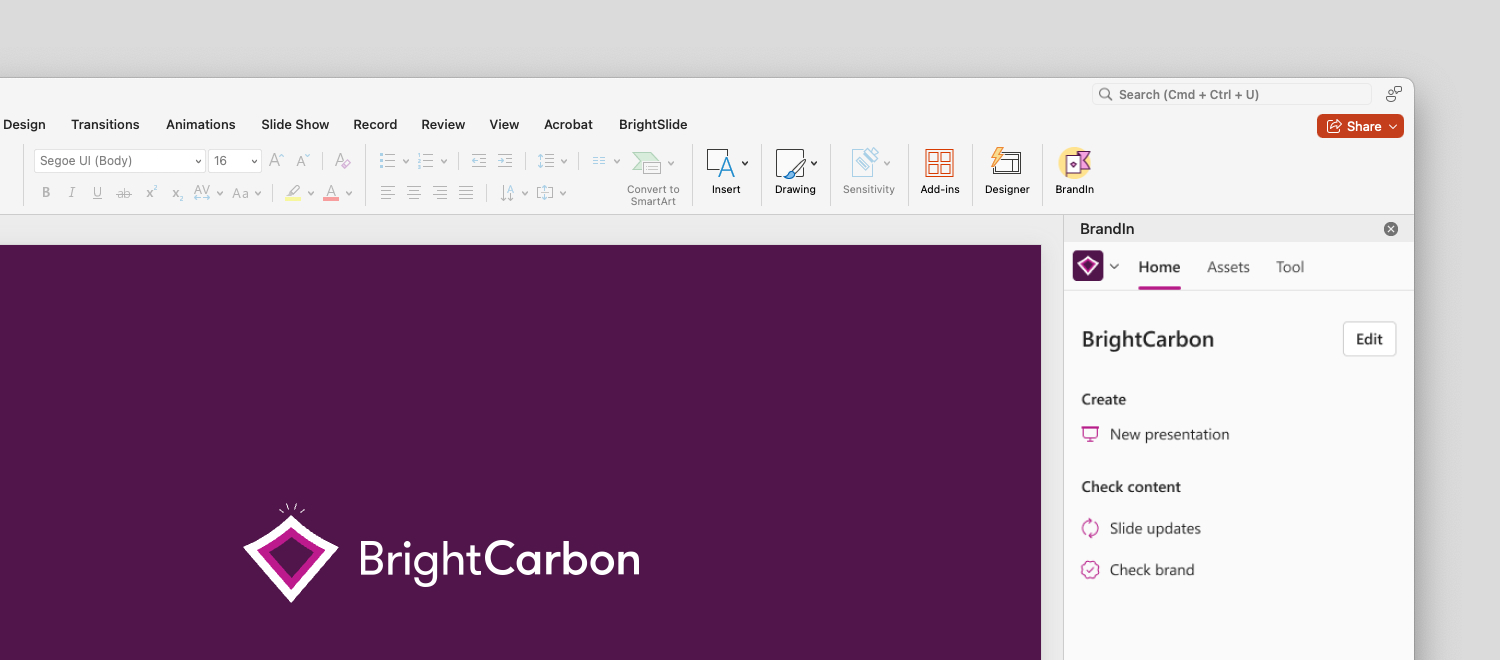Decrease the paragraph indent level
The image size is (1500, 660).
coord(479,160)
